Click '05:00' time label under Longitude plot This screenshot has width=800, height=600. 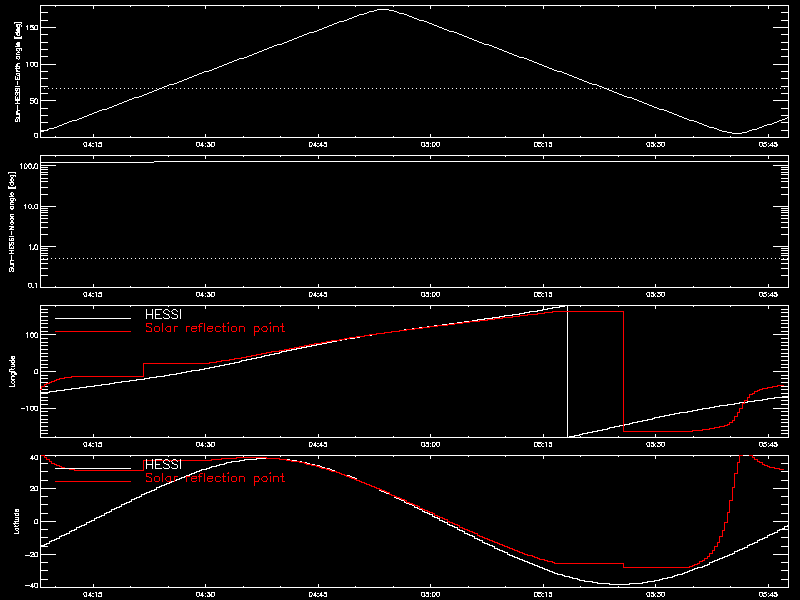[x=431, y=445]
